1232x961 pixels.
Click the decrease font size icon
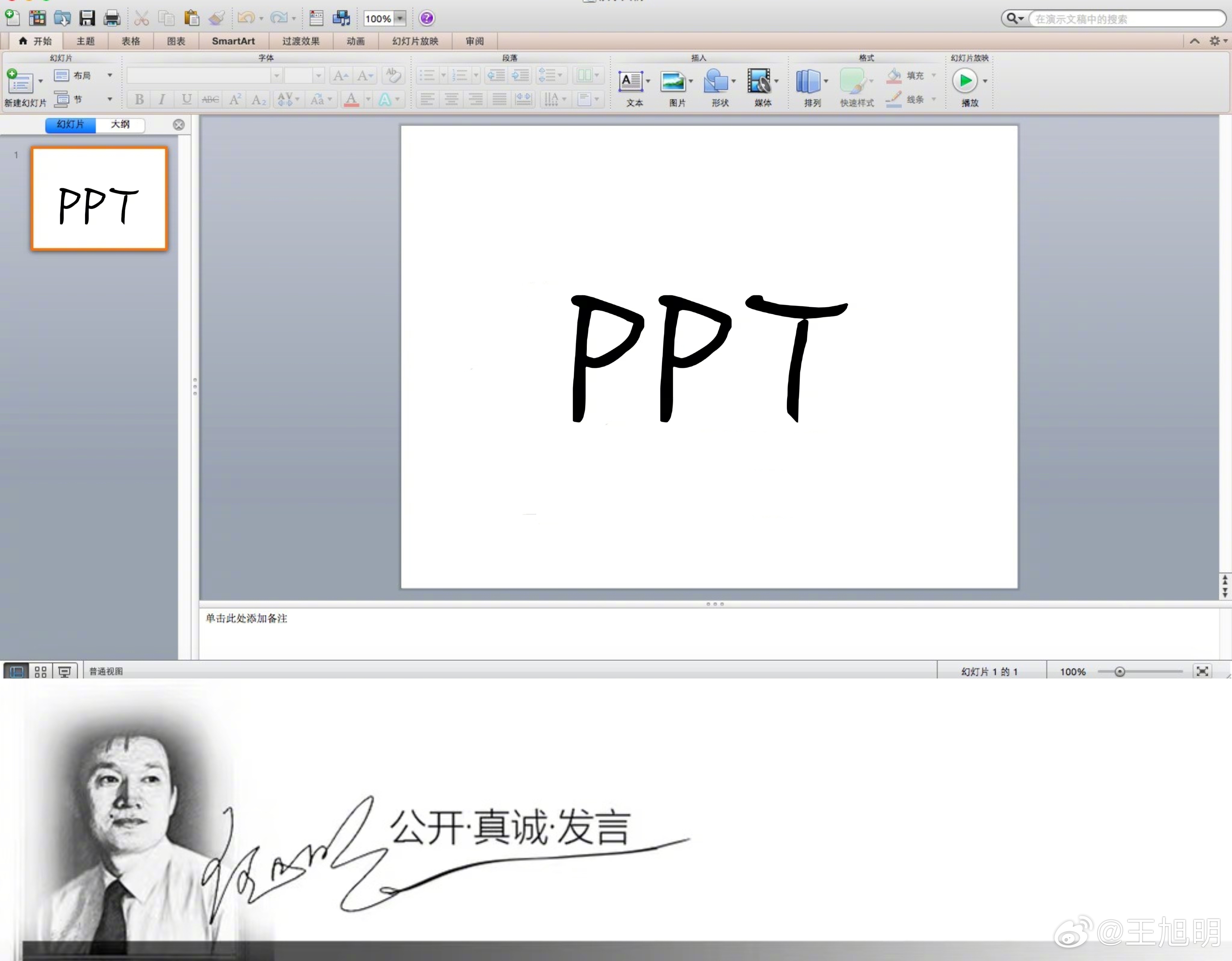tap(365, 75)
